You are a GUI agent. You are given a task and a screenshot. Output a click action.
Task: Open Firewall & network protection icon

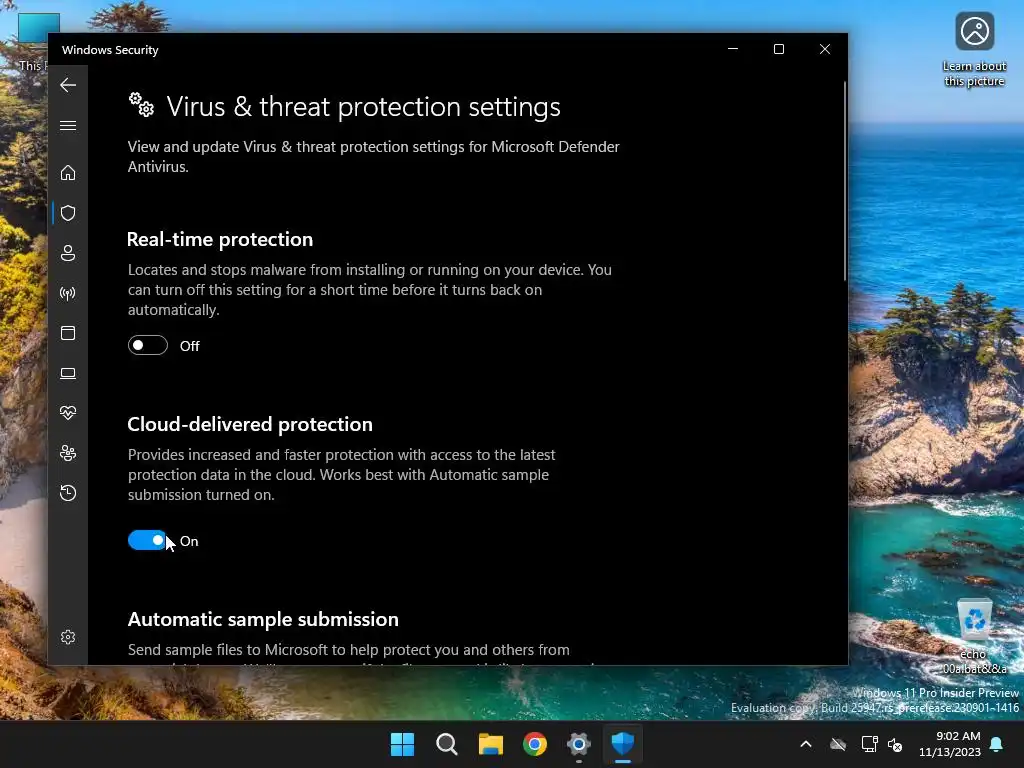[x=68, y=293]
